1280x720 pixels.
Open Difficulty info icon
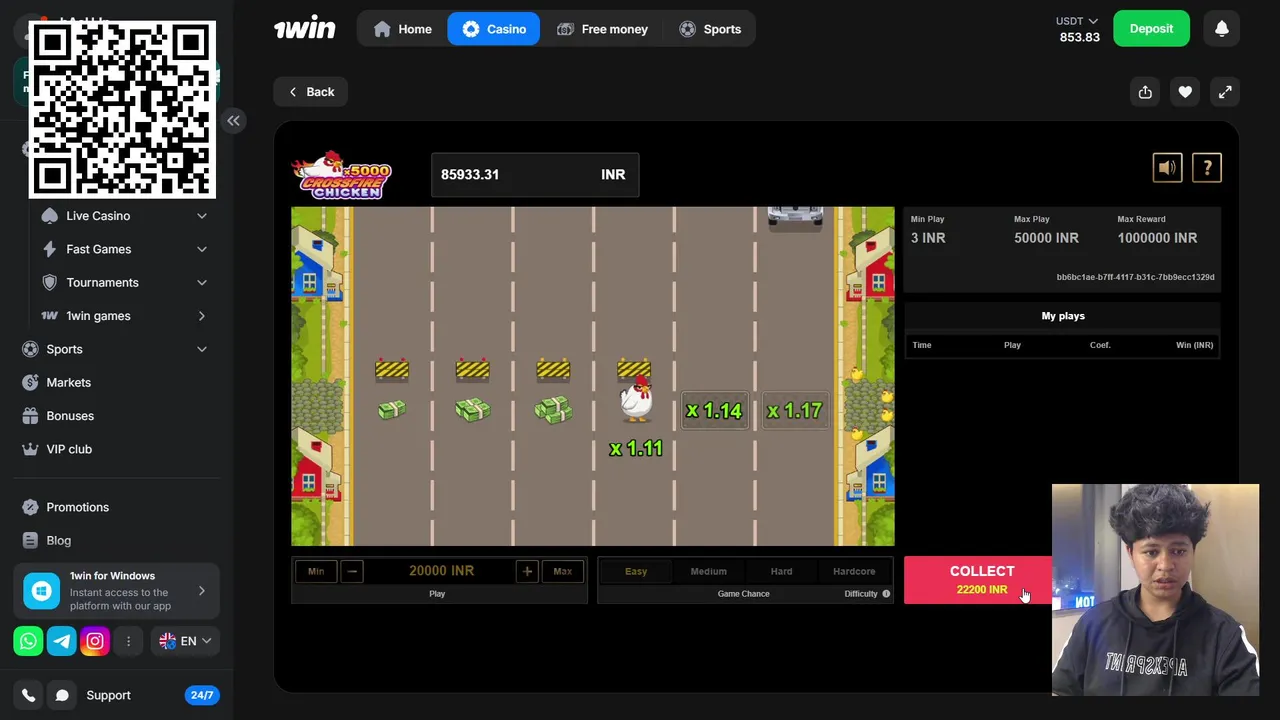coord(886,594)
